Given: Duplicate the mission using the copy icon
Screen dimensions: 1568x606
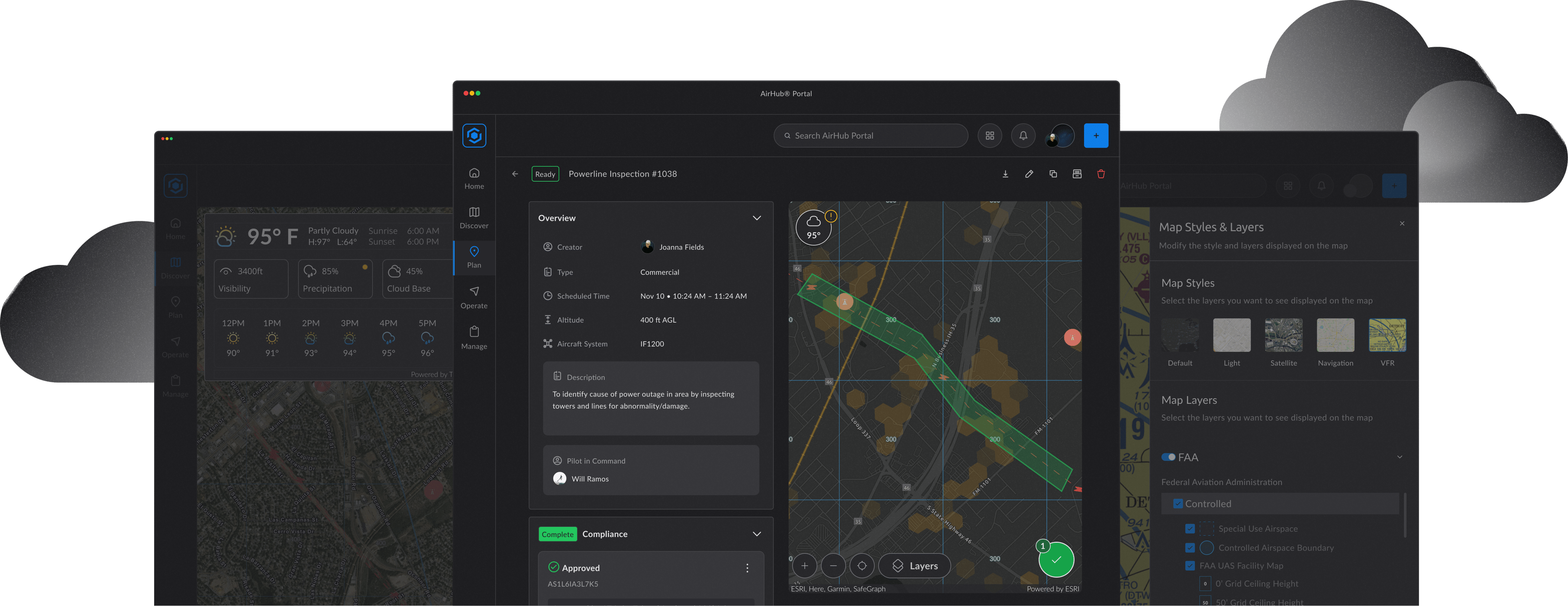Looking at the screenshot, I should click(1053, 174).
